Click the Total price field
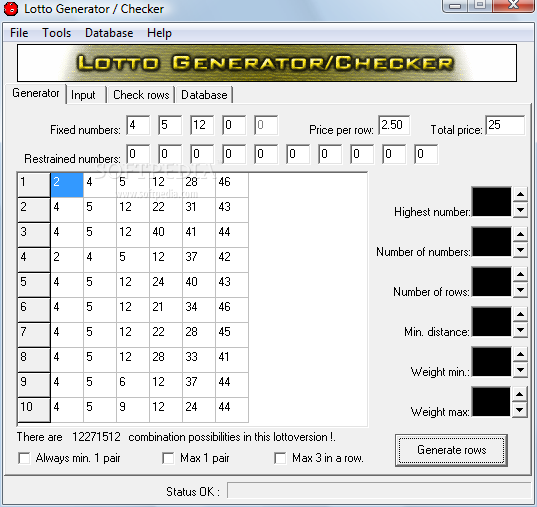Screen dimensions: 537x507 click(505, 125)
